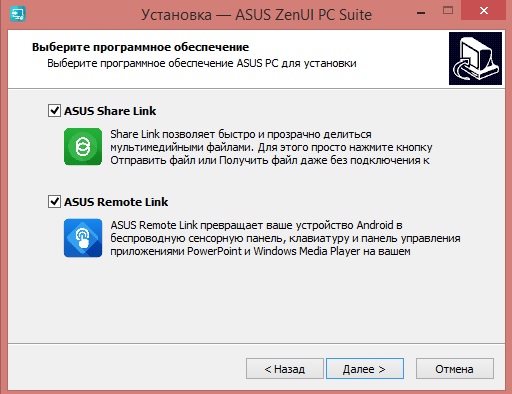Click the subtitle about ASUS PC для установки
The width and height of the screenshot is (512, 394).
point(202,63)
